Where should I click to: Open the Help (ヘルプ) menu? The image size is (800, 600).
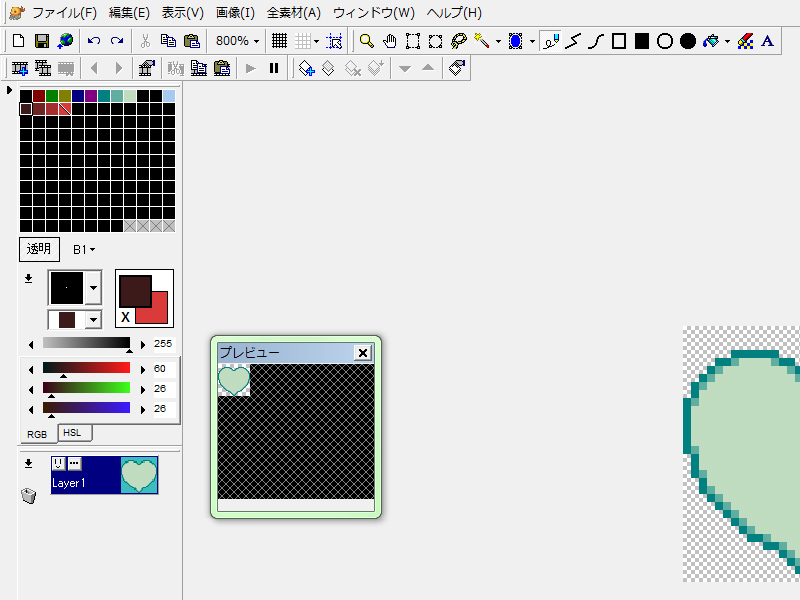pyautogui.click(x=454, y=13)
